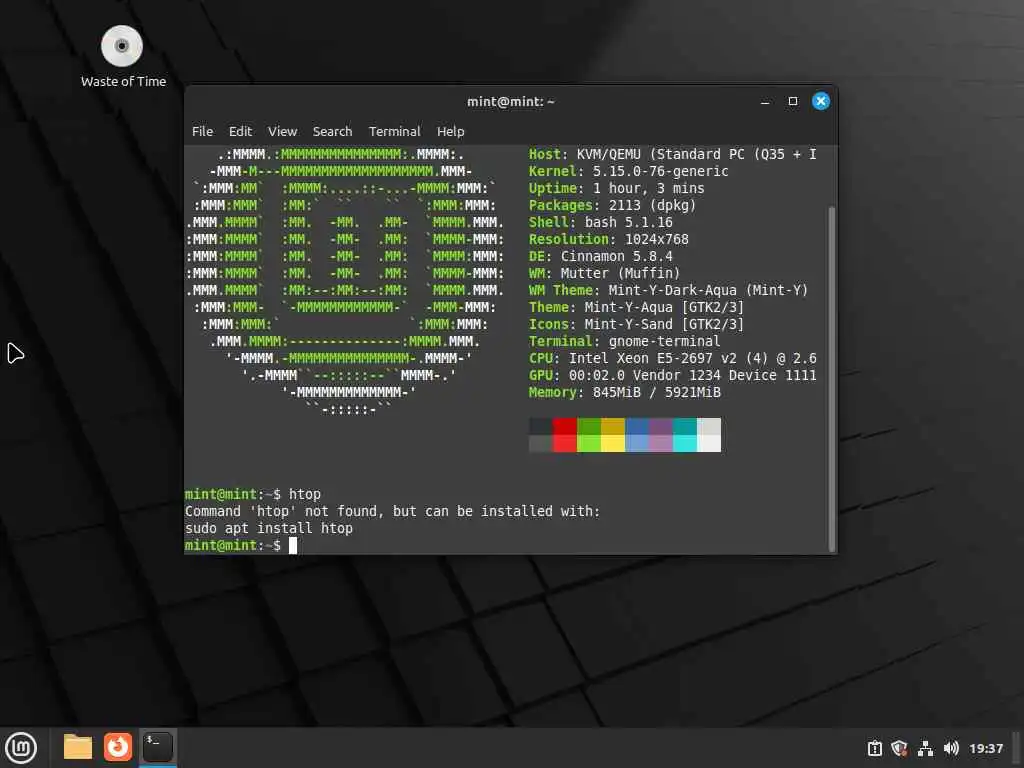
Task: Launch the Files manager from the panel
Action: 78,747
